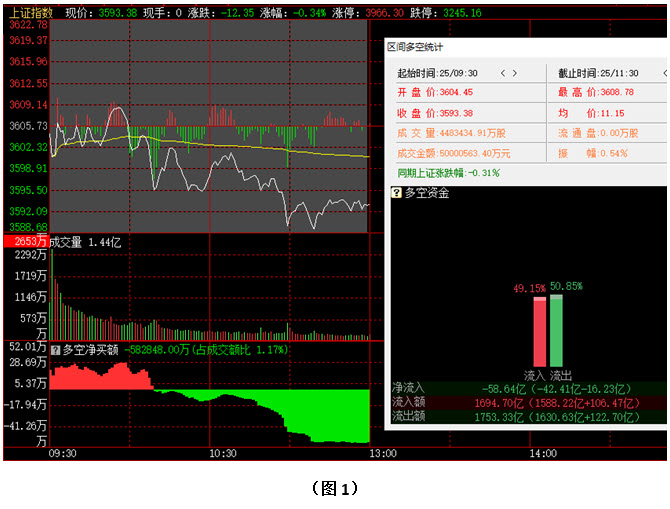Click the 成交金额:50000563.40万元 cell

tap(454, 153)
